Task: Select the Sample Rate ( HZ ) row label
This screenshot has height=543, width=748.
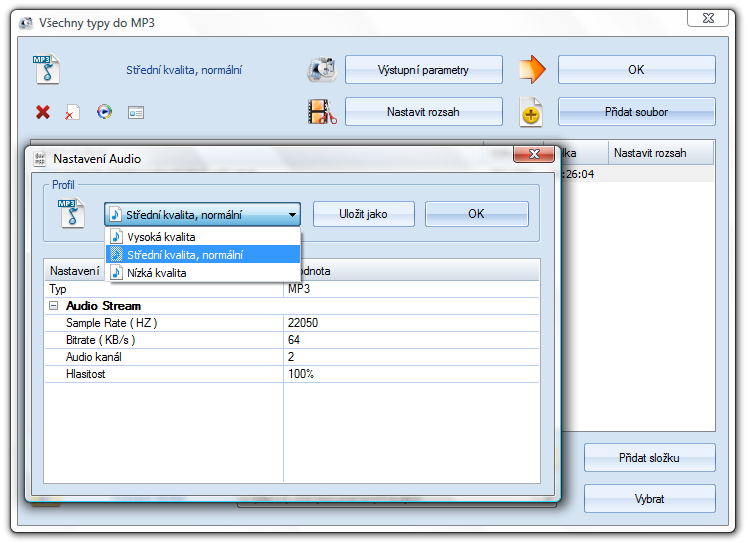Action: tap(112, 323)
